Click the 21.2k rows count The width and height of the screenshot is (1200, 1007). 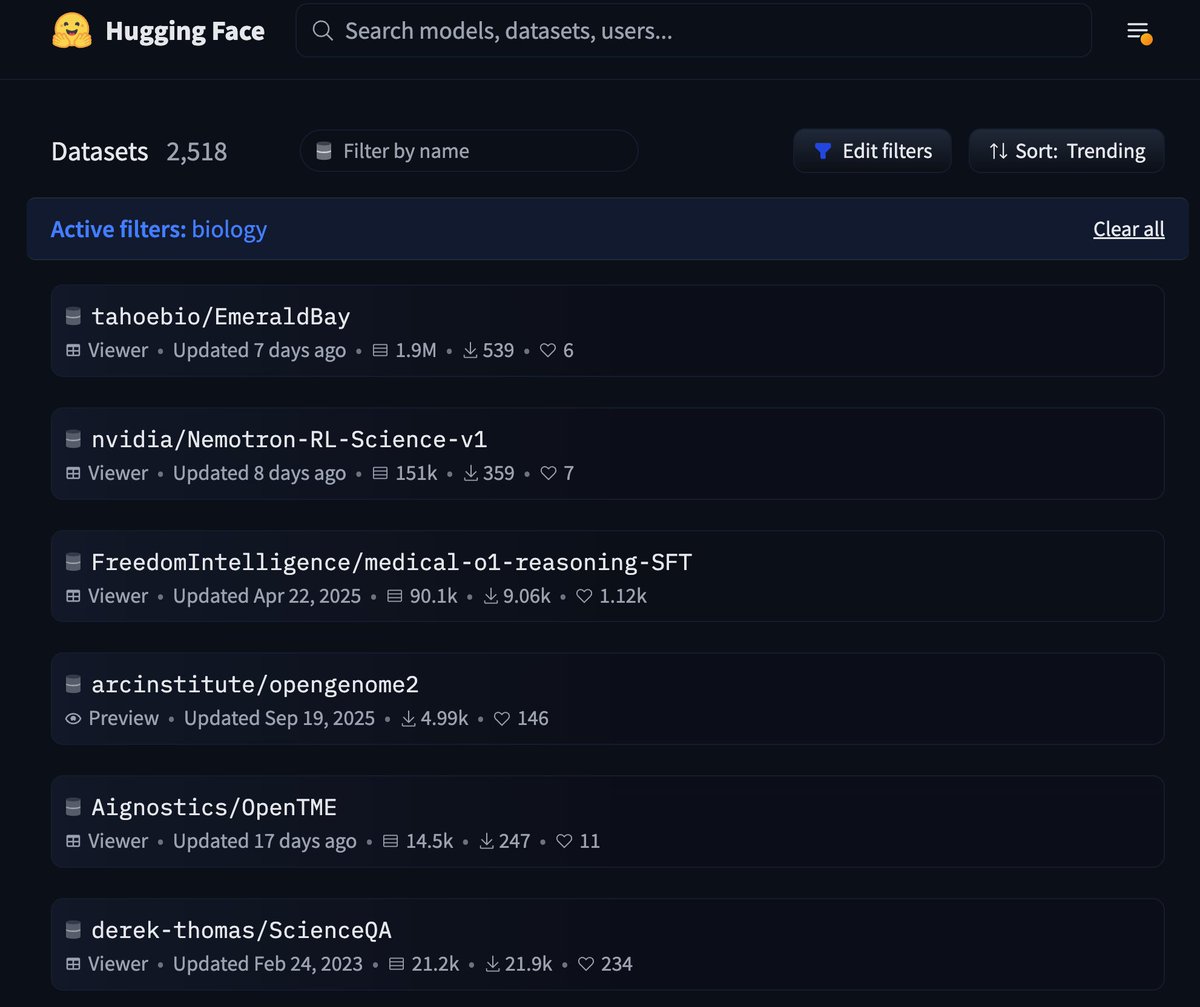coord(435,965)
